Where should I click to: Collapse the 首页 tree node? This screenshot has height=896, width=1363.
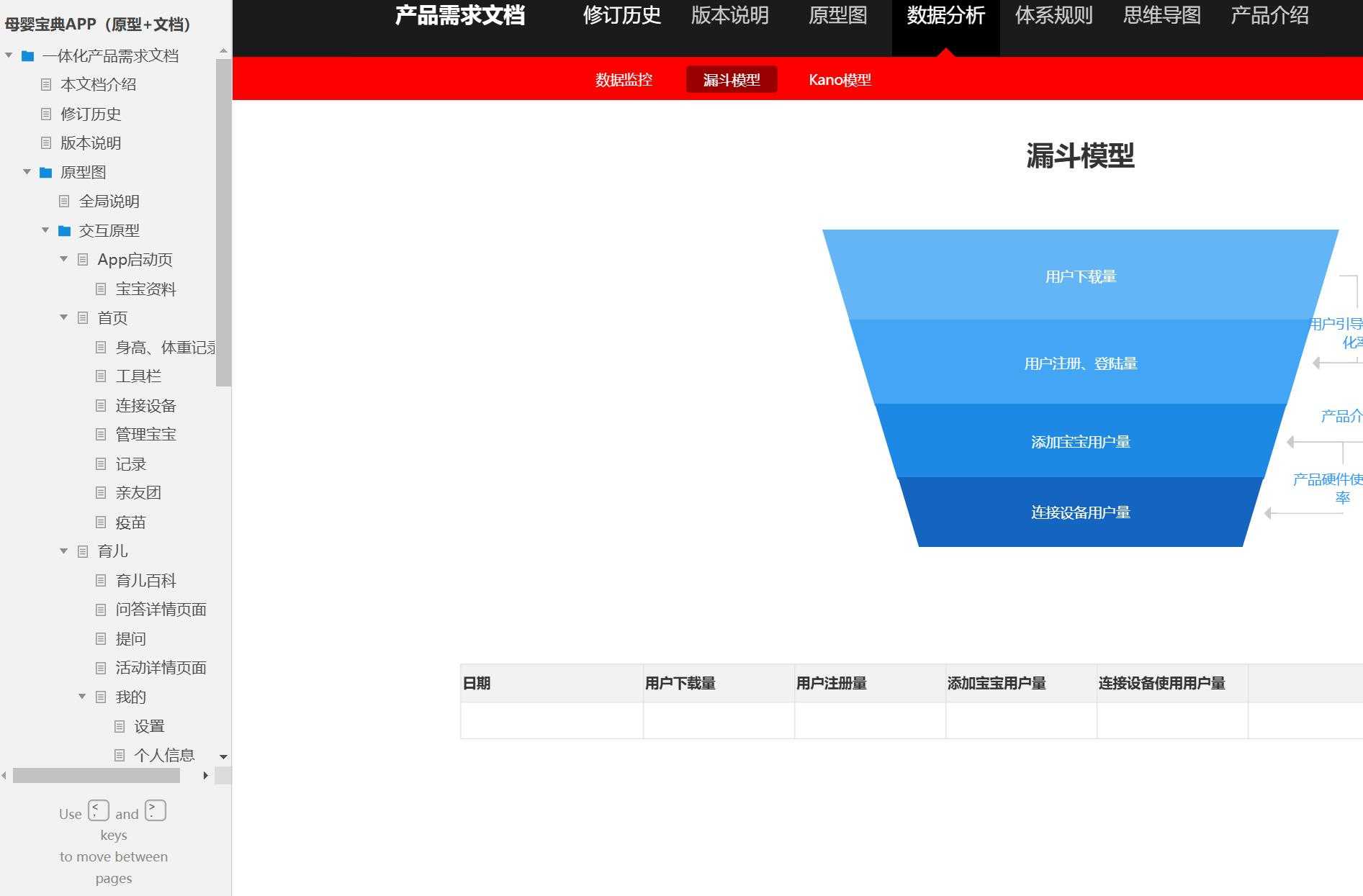click(x=63, y=317)
